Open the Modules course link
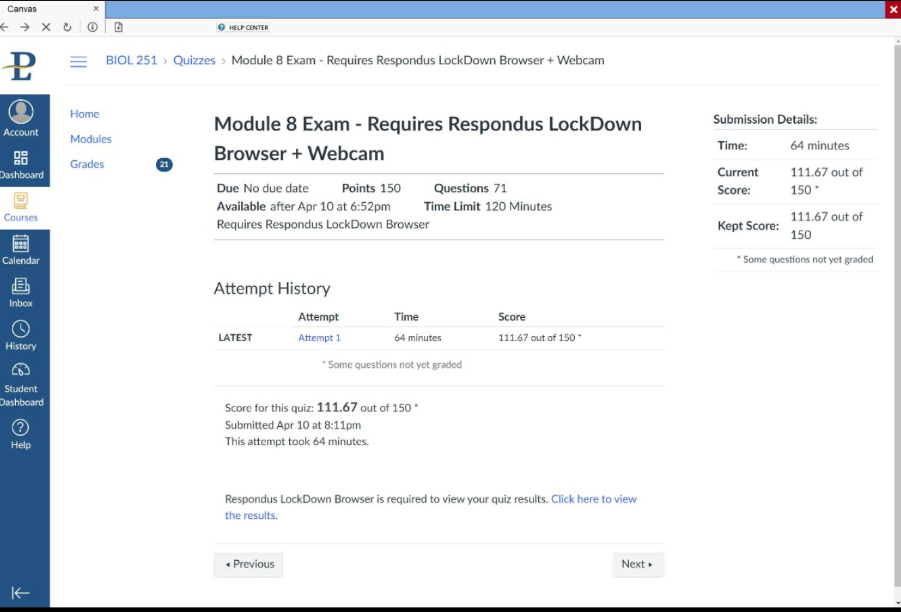 click(x=91, y=139)
